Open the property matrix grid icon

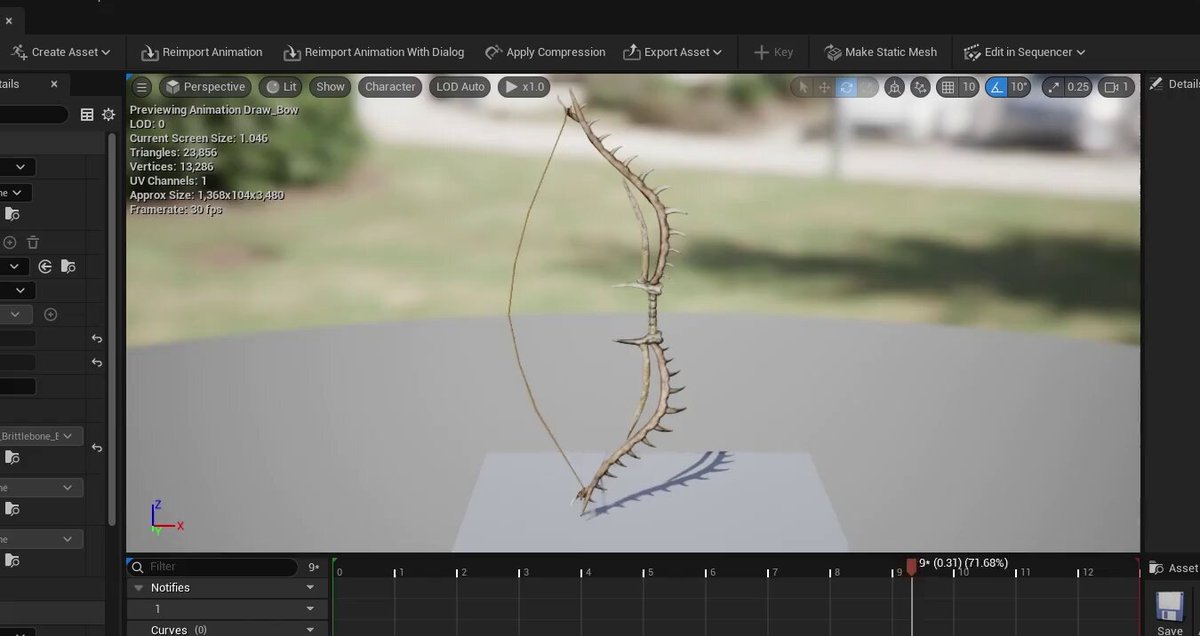coord(87,115)
